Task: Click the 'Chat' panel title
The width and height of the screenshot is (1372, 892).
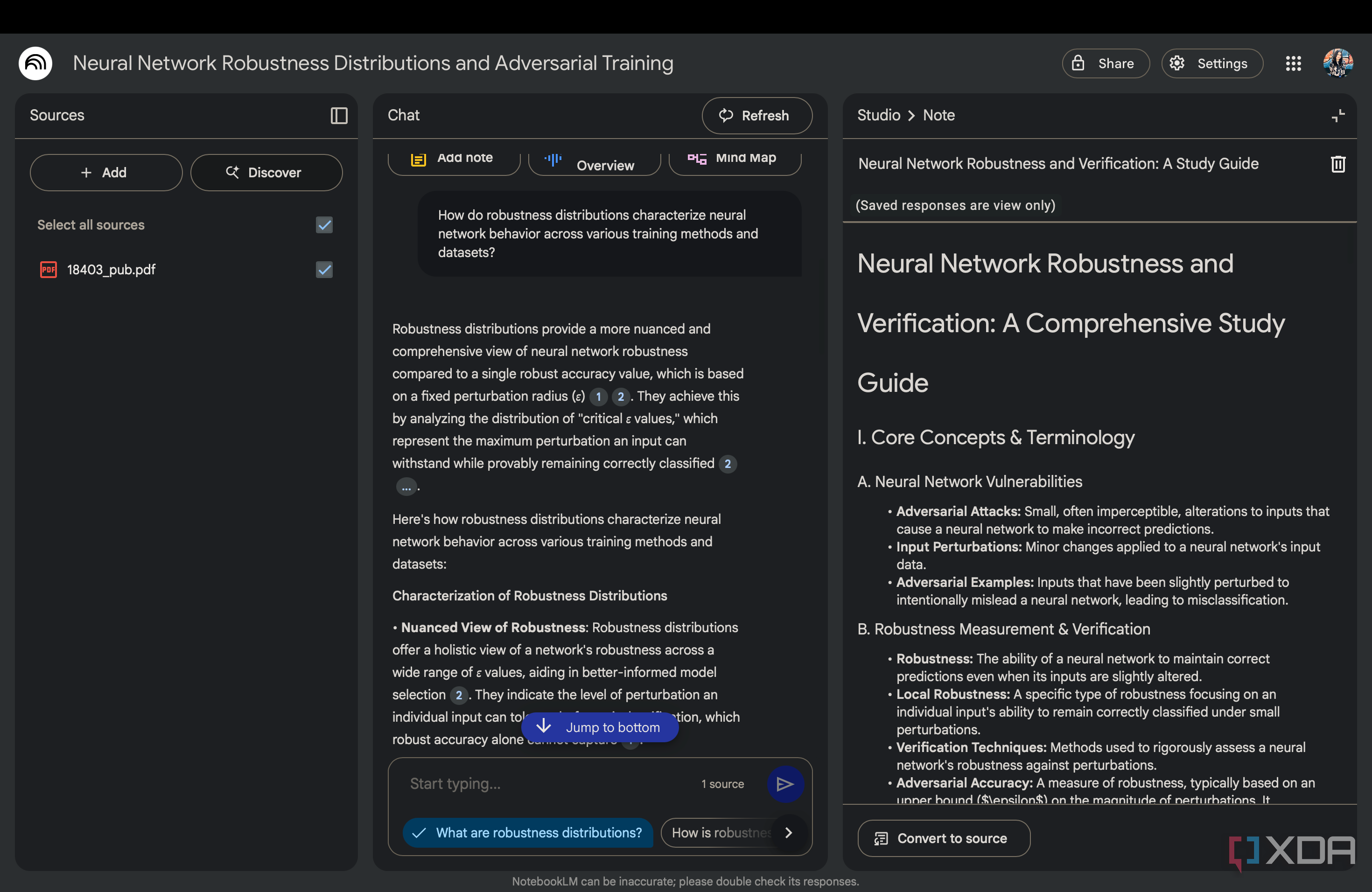Action: (404, 115)
